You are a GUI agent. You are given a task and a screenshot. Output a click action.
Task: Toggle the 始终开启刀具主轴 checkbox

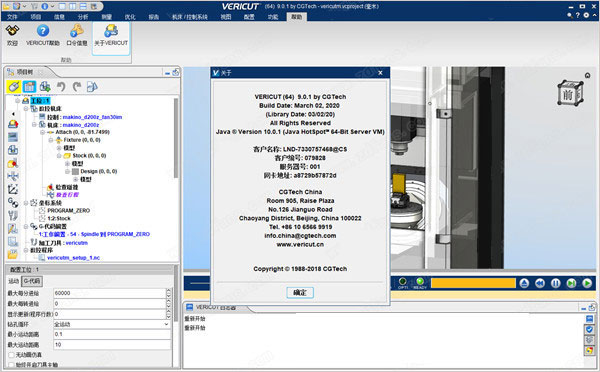click(x=11, y=365)
